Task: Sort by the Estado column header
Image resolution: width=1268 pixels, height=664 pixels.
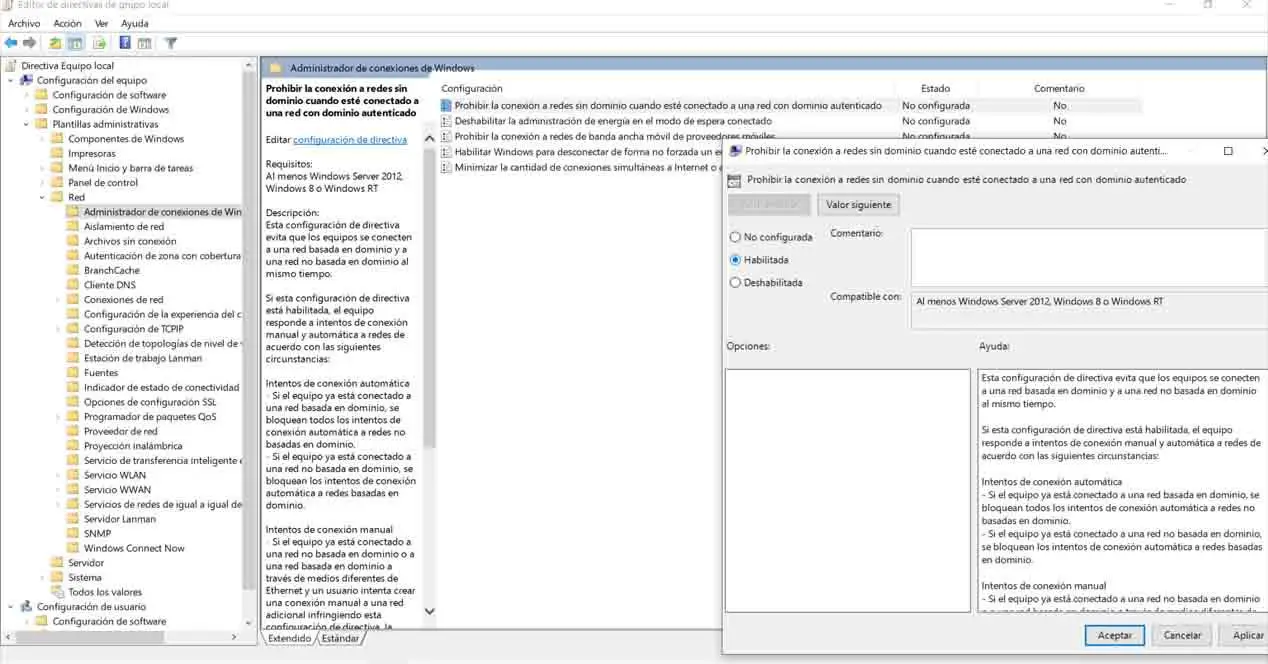Action: pos(935,89)
